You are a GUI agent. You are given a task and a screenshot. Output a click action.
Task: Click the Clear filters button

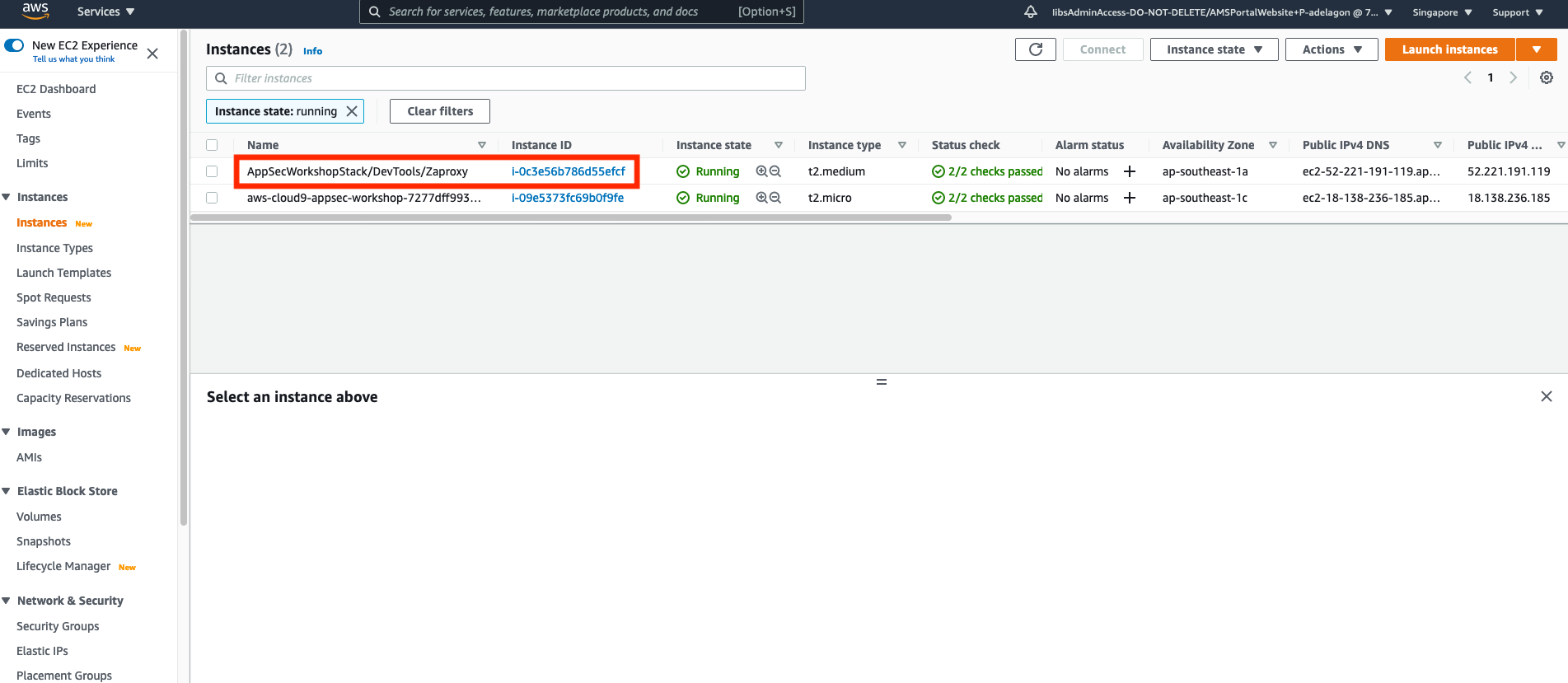point(440,111)
